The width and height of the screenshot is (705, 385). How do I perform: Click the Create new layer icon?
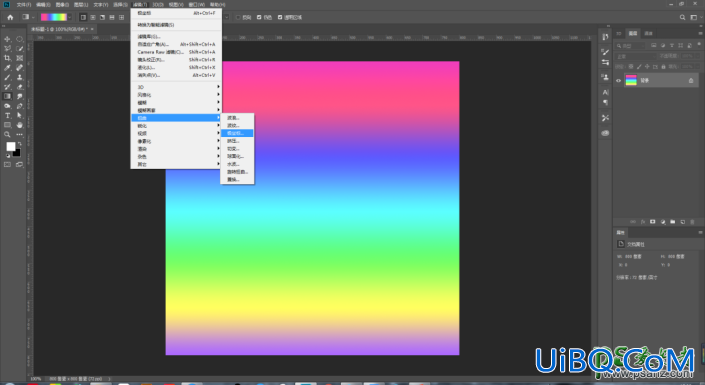coord(683,222)
